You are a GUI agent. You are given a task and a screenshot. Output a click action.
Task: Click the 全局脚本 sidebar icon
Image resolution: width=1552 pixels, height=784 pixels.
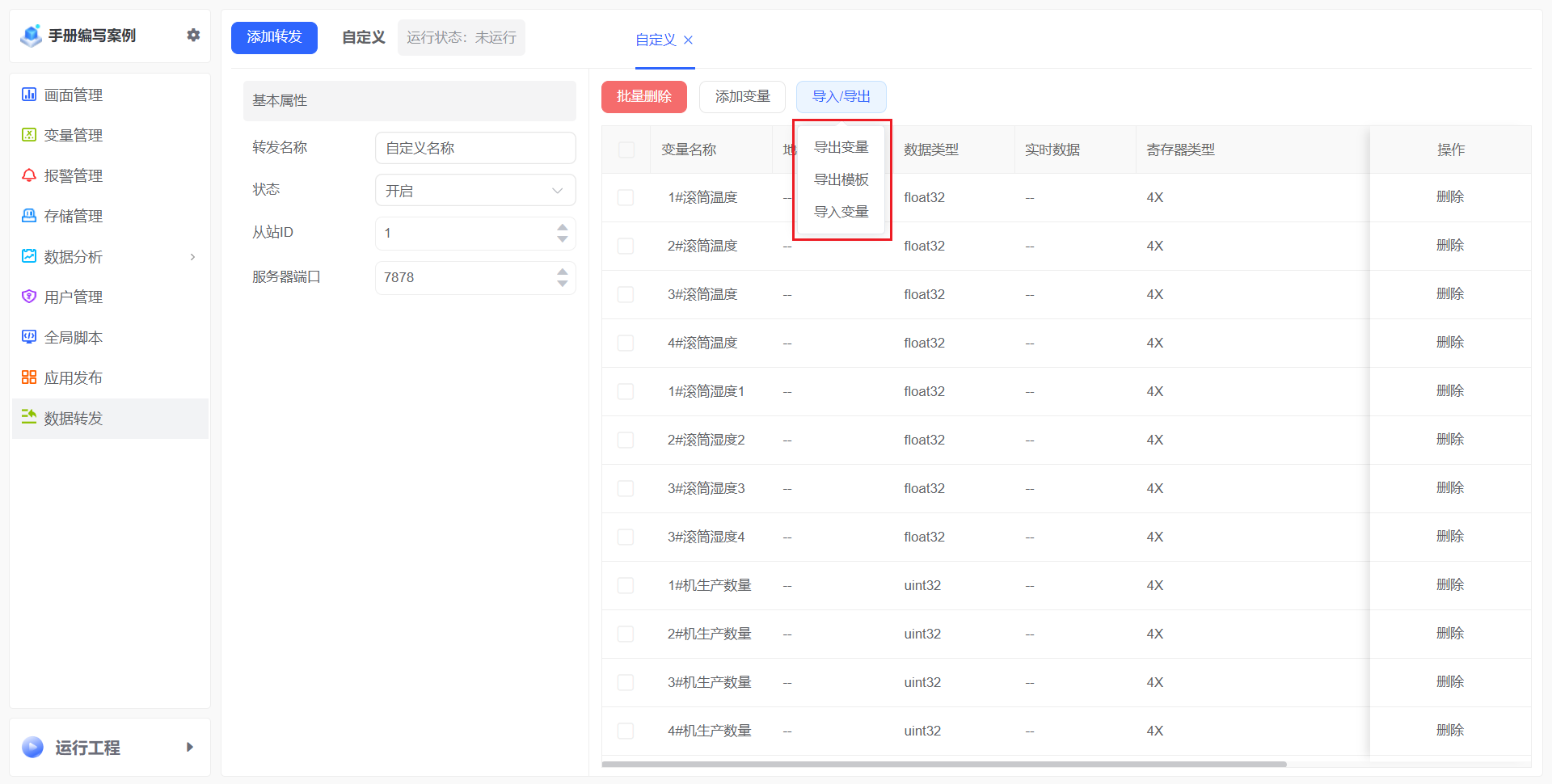point(29,337)
